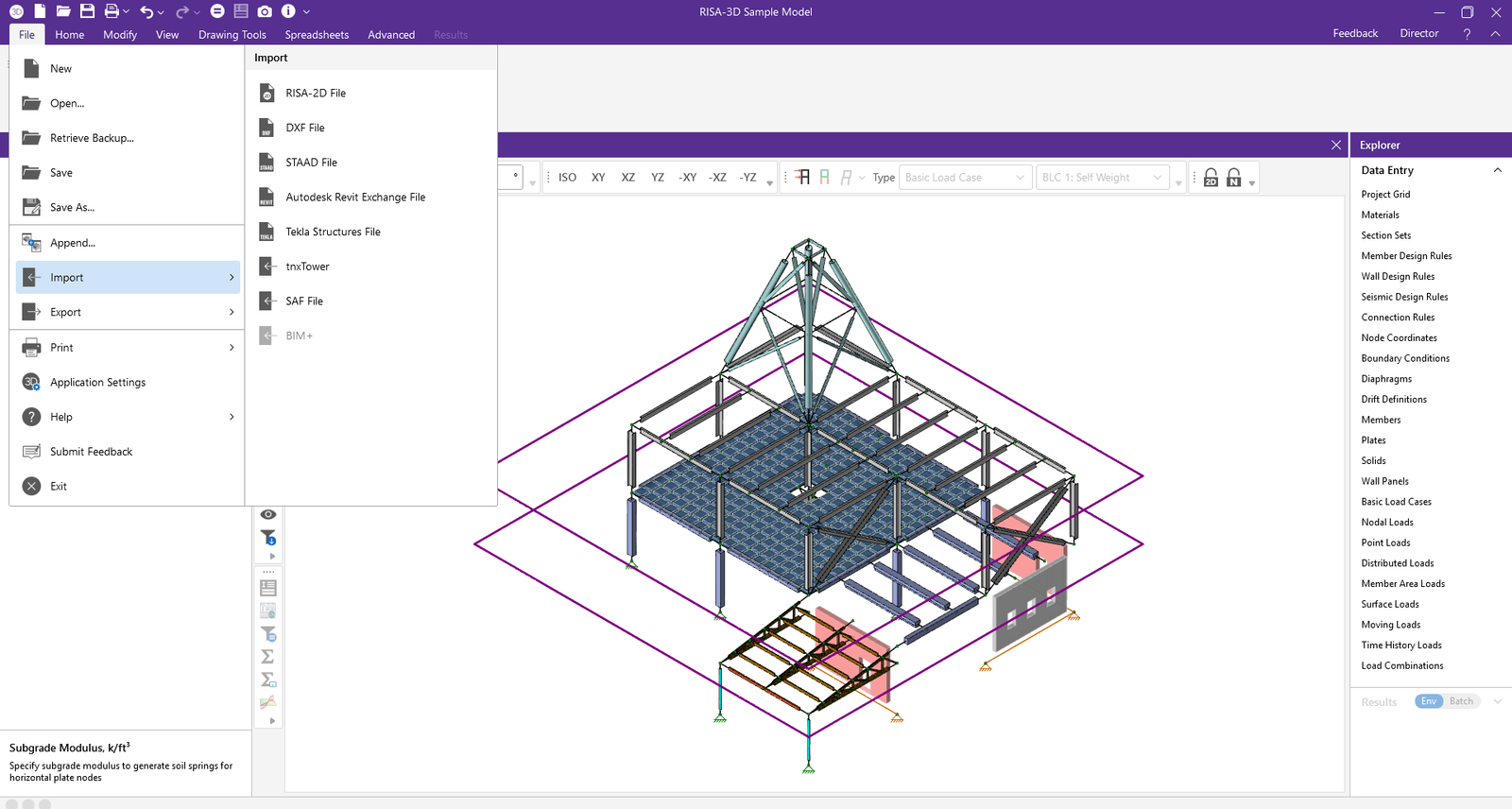1512x809 pixels.
Task: Click Feedback in the title bar
Action: point(1355,33)
